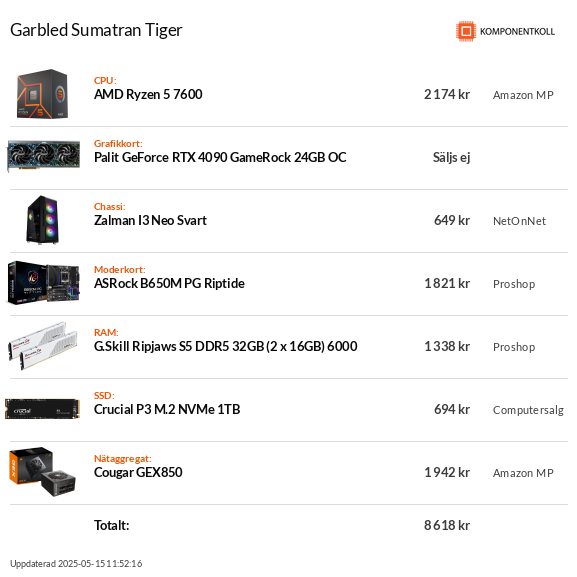
Task: Click the Cougar GEX850 product name
Action: pyautogui.click(x=138, y=472)
